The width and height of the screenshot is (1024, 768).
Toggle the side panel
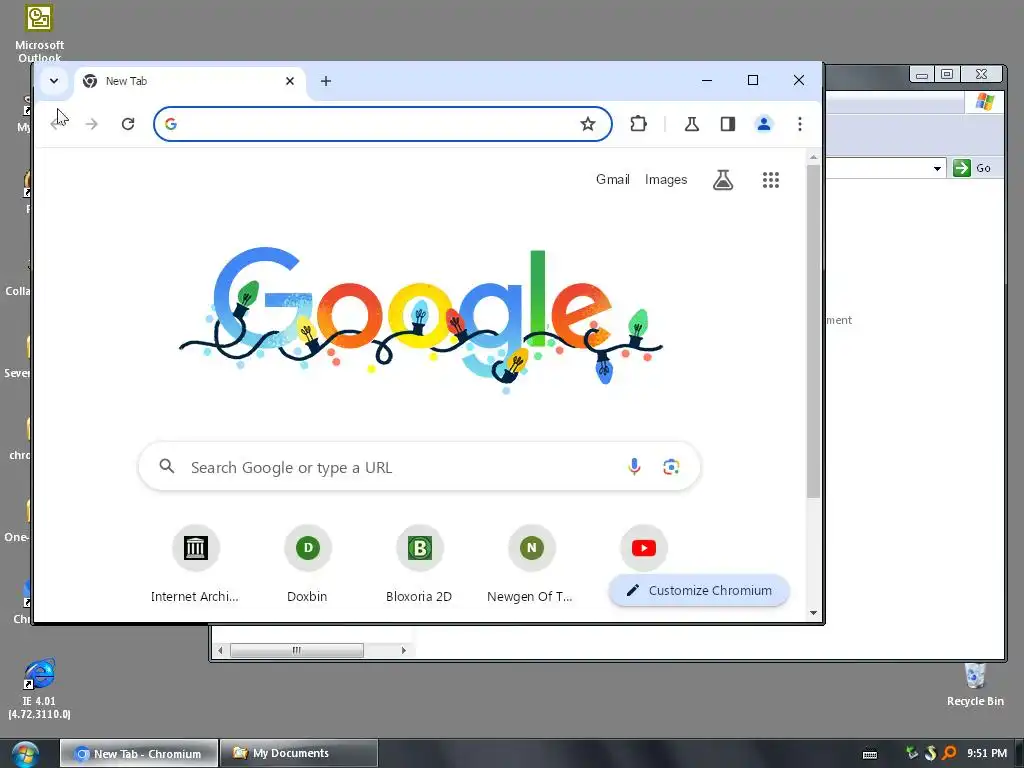728,124
